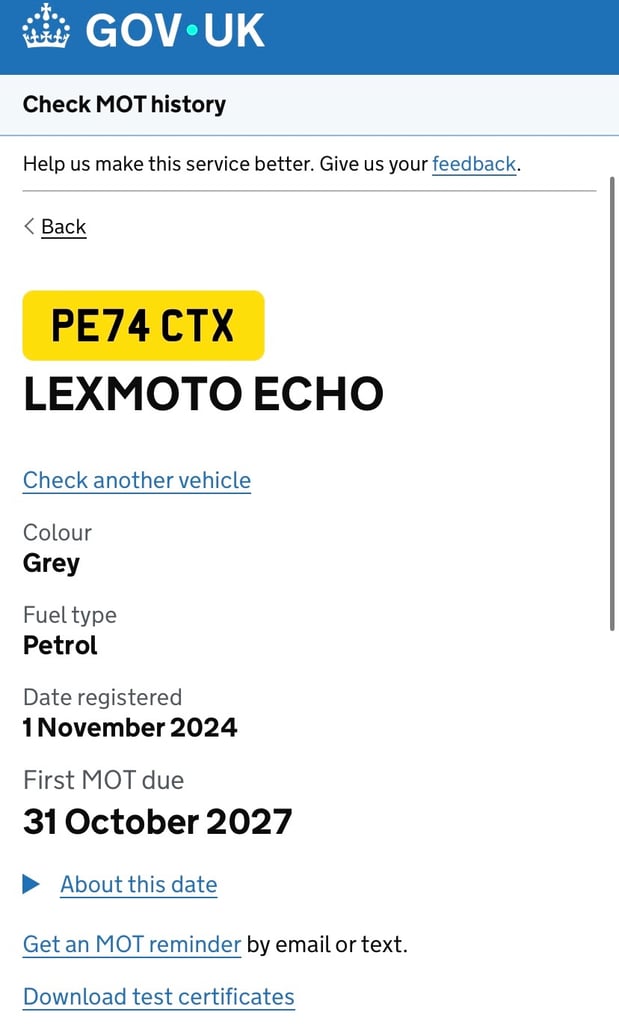Click the back chevron arrow icon
Image resolution: width=619 pixels, height=1024 pixels.
pos(29,226)
